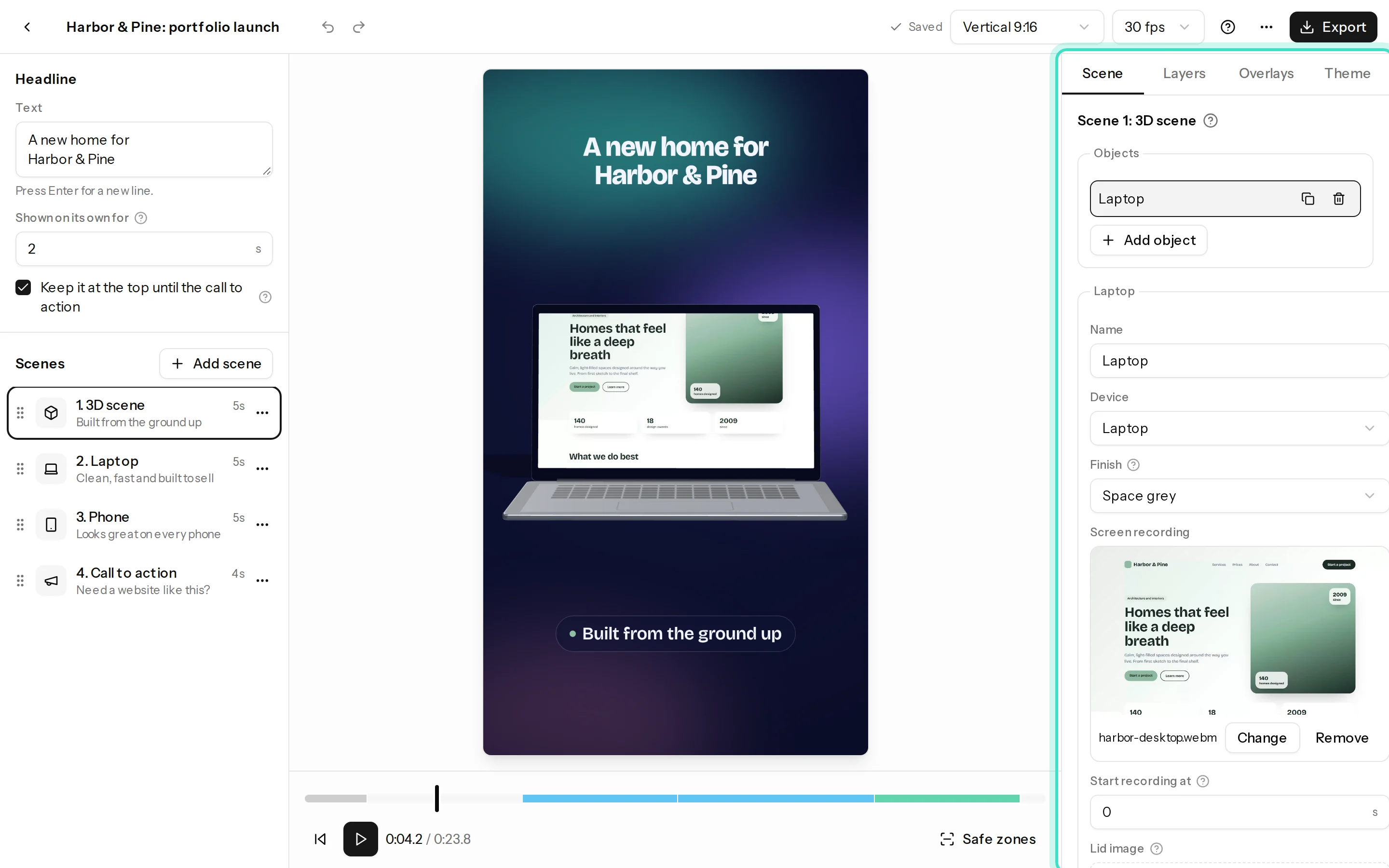The width and height of the screenshot is (1389, 868).
Task: Toggle 'Keep it at the top' checkbox
Action: [23, 287]
